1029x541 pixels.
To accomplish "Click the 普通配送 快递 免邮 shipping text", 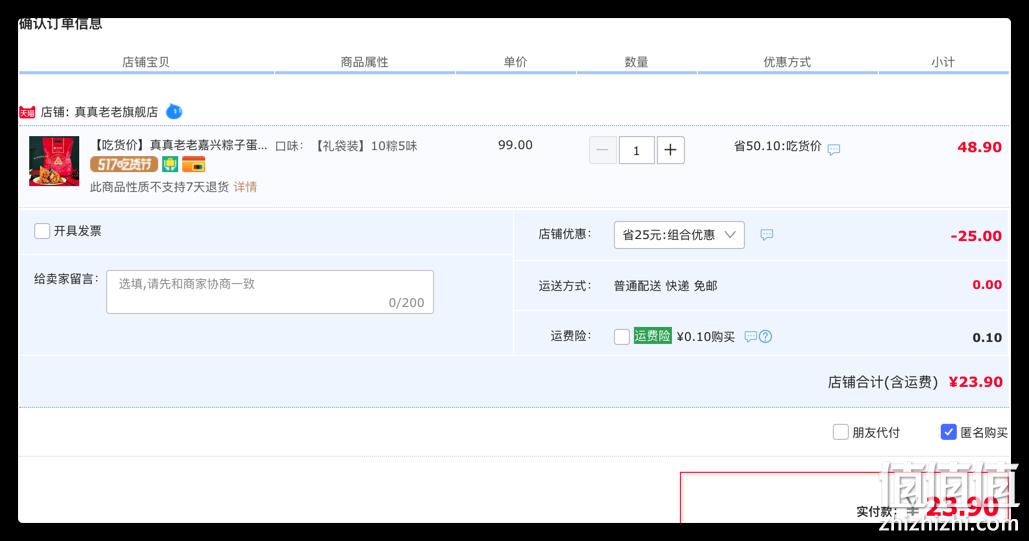I will (x=665, y=286).
